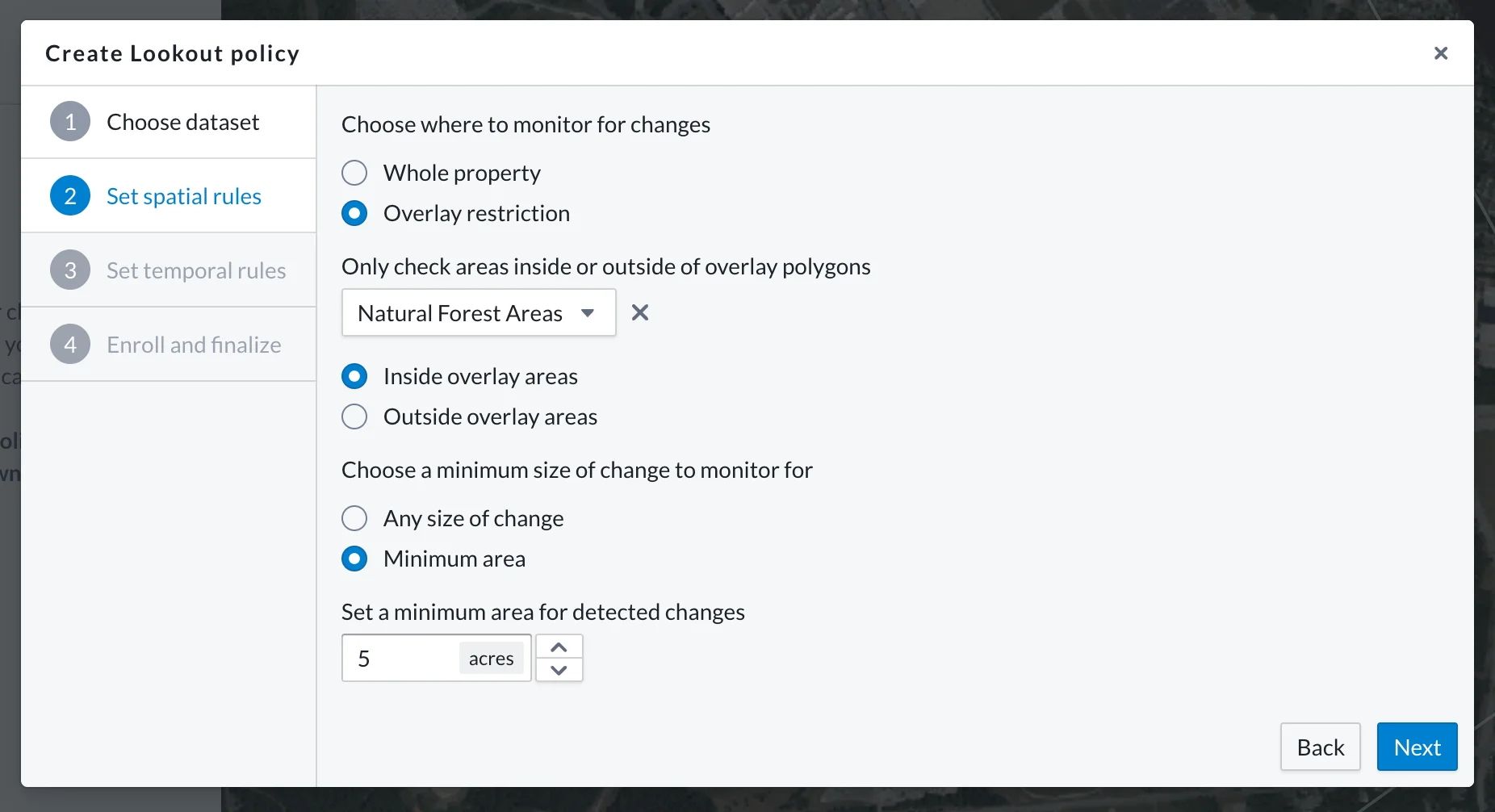
Task: Increase minimum area with up arrow
Action: pos(559,647)
